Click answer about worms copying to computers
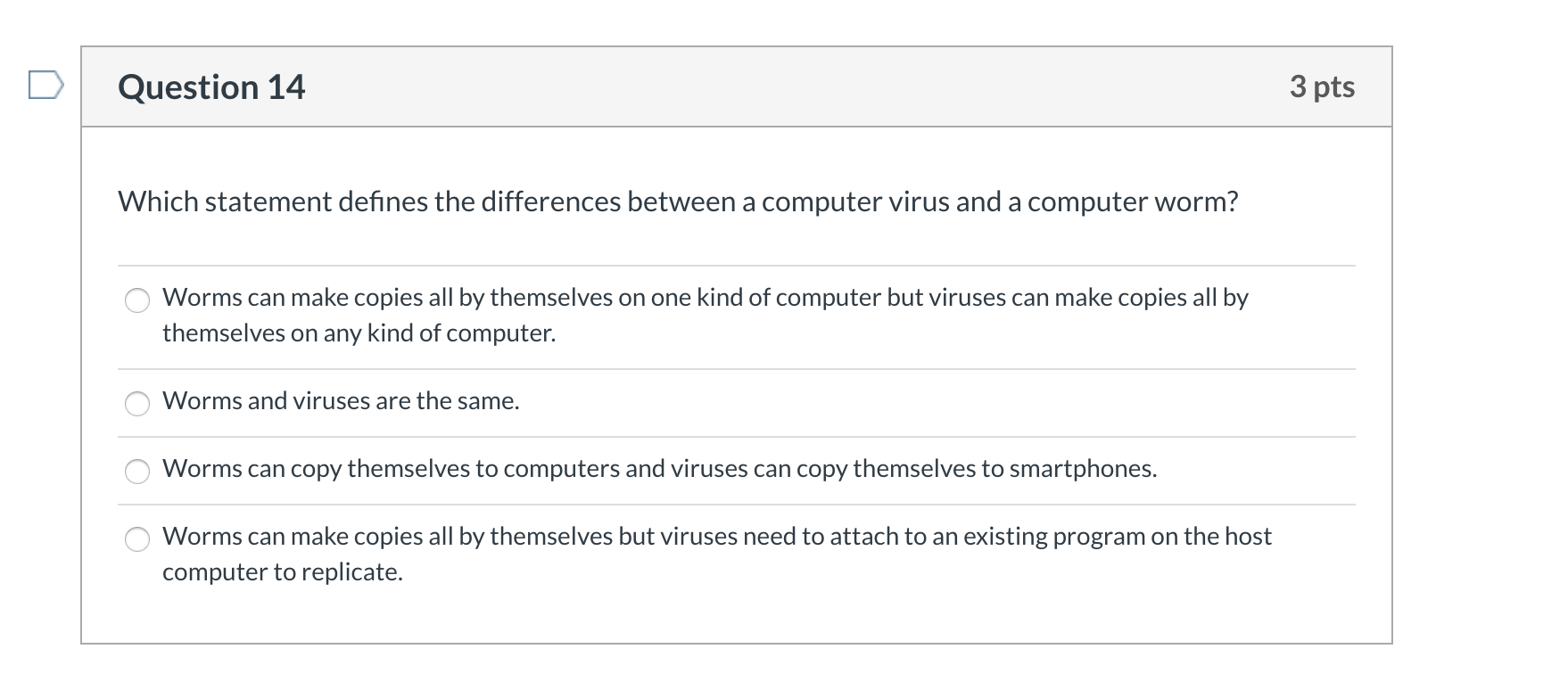This screenshot has width=1568, height=682. (x=659, y=468)
